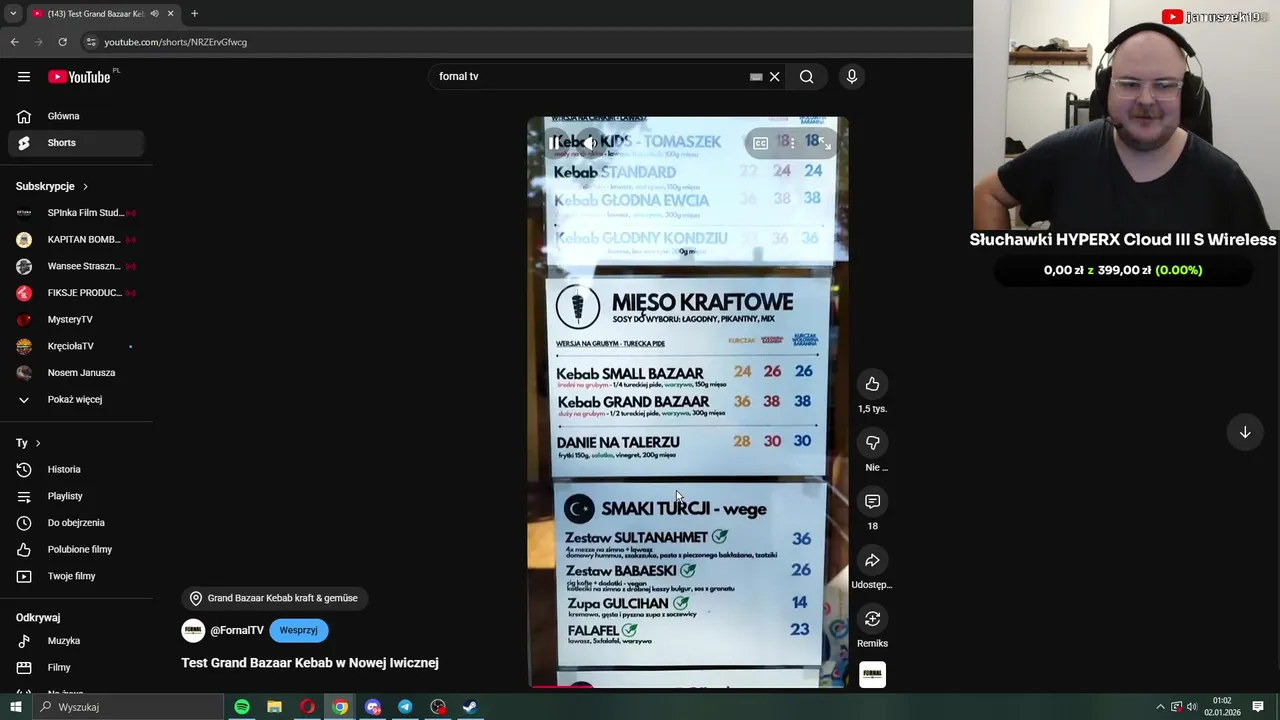Open the Windows notification center icon
The image size is (1280, 720).
pos(1258,707)
